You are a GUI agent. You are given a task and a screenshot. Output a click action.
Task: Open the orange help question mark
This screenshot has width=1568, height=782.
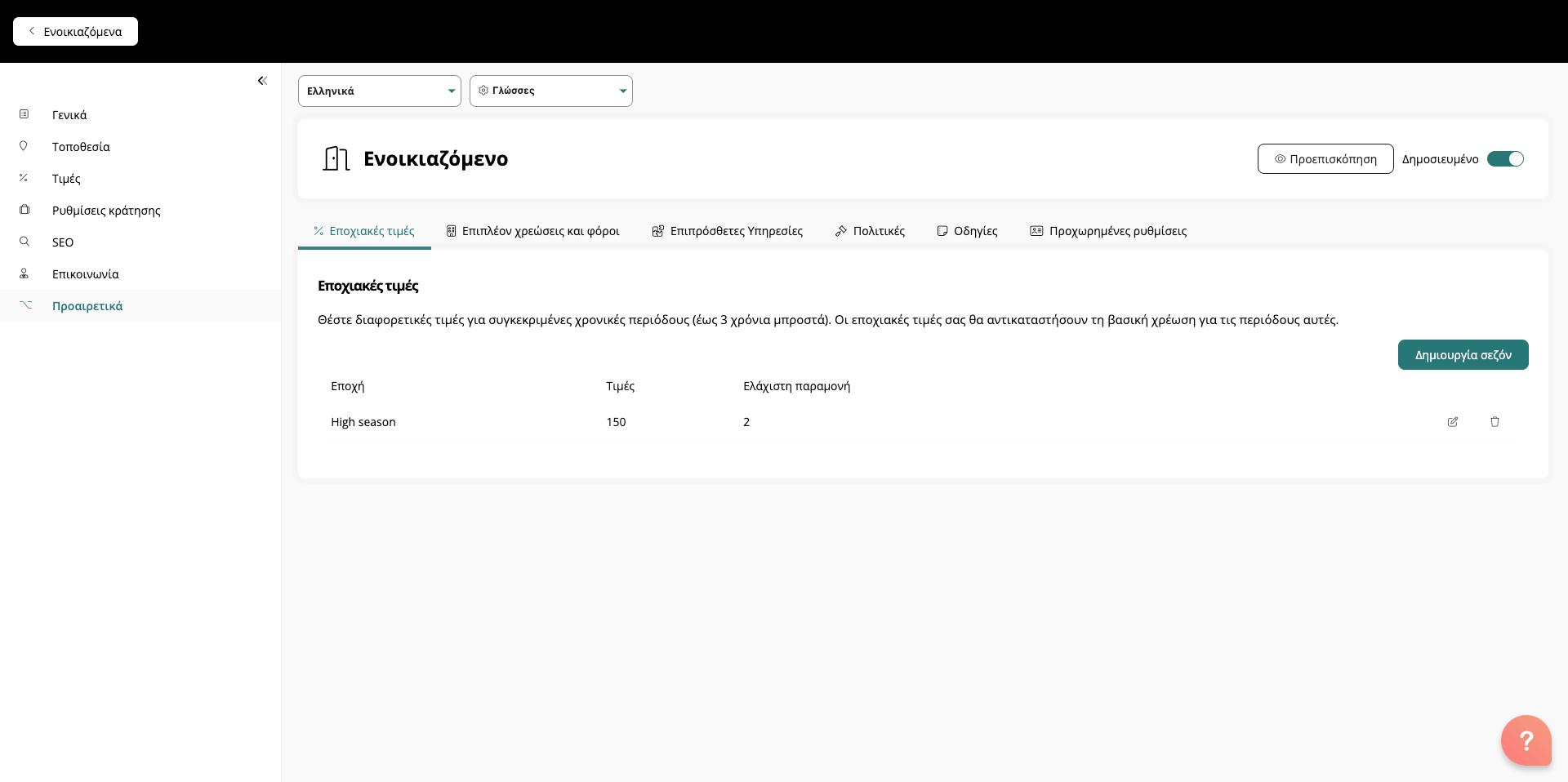[x=1526, y=740]
